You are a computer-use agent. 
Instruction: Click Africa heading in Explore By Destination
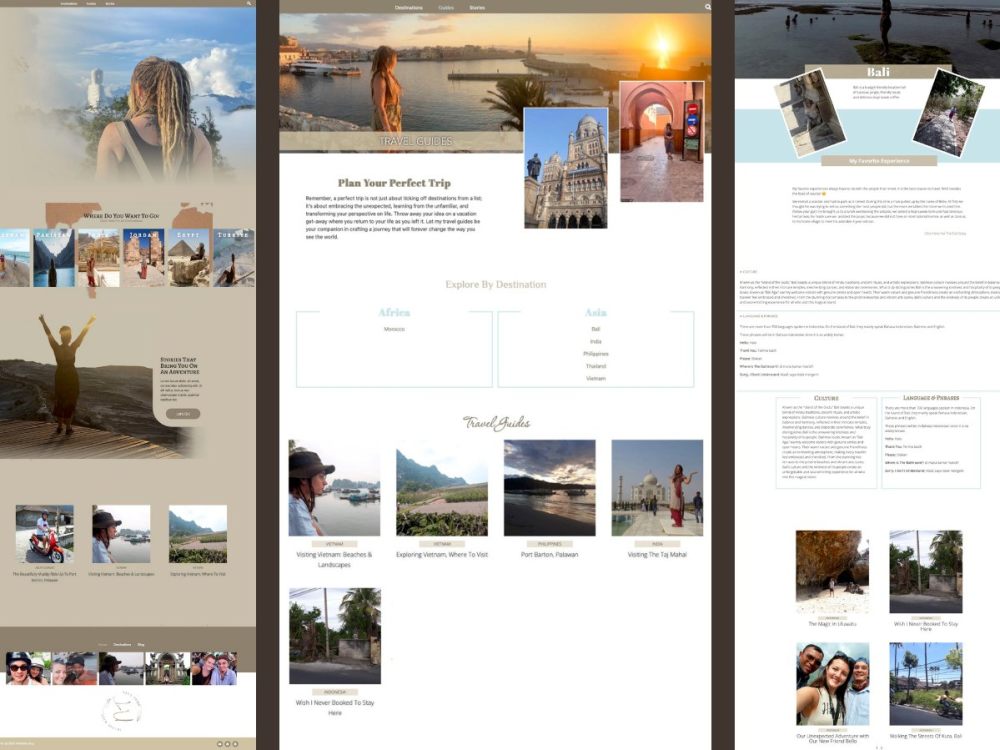pyautogui.click(x=394, y=312)
